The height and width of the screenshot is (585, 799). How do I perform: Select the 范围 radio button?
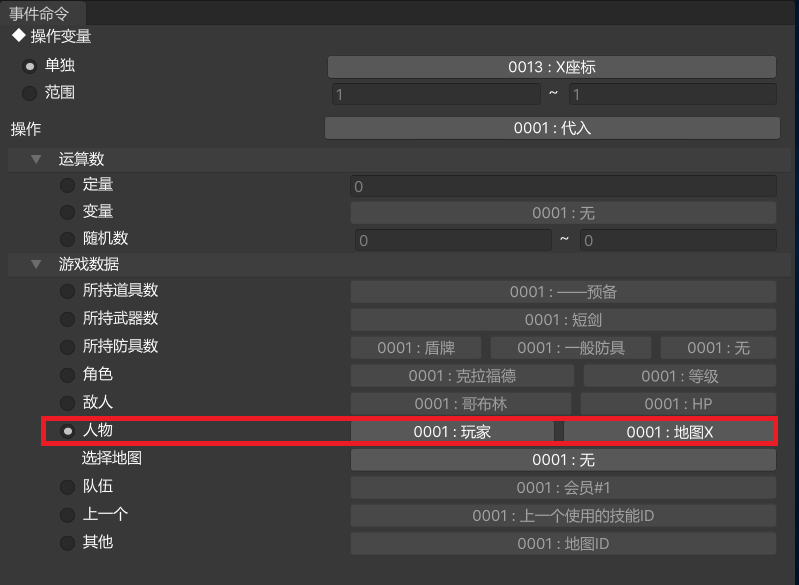(x=30, y=93)
